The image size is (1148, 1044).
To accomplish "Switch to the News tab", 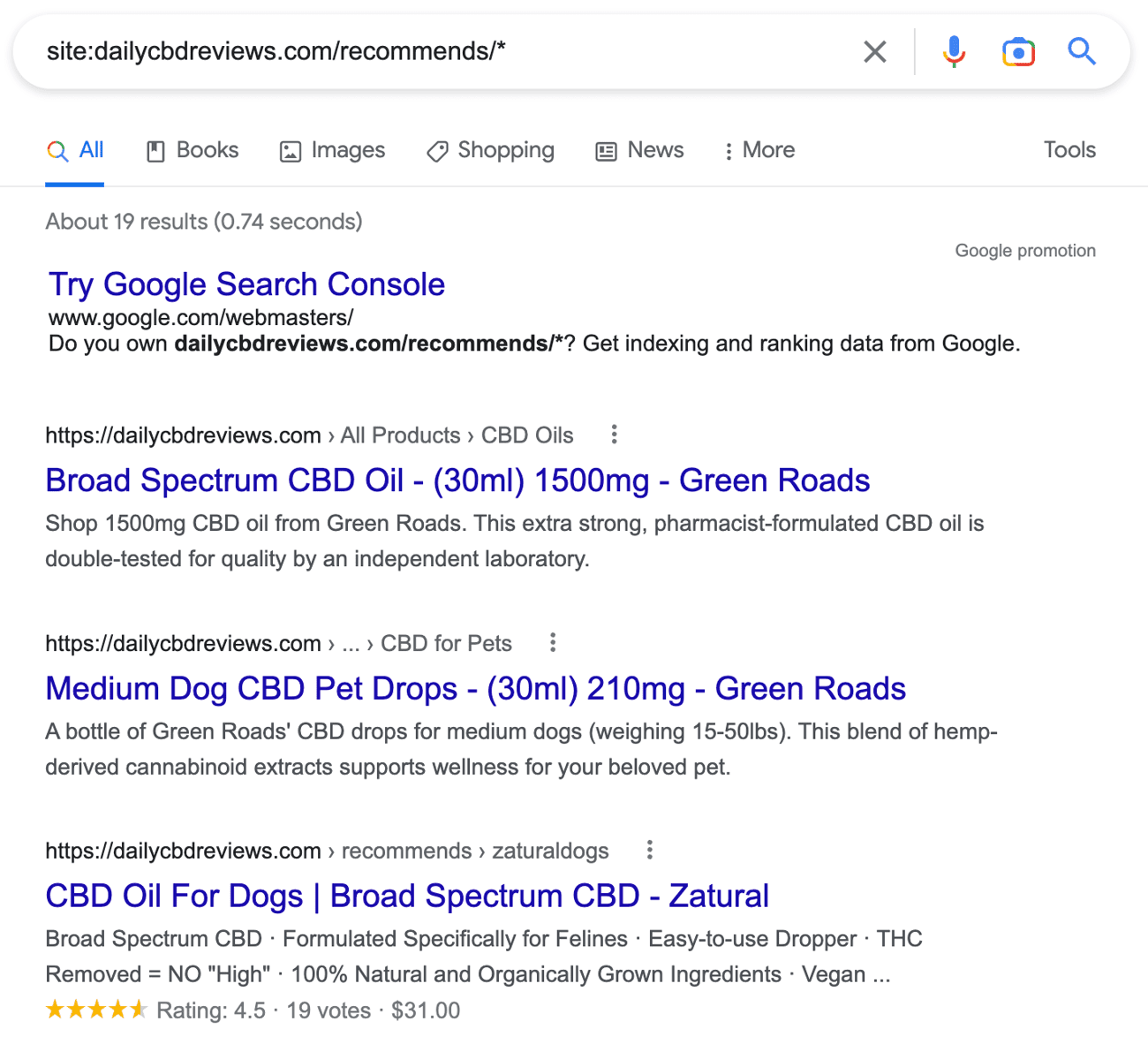I will point(640,151).
